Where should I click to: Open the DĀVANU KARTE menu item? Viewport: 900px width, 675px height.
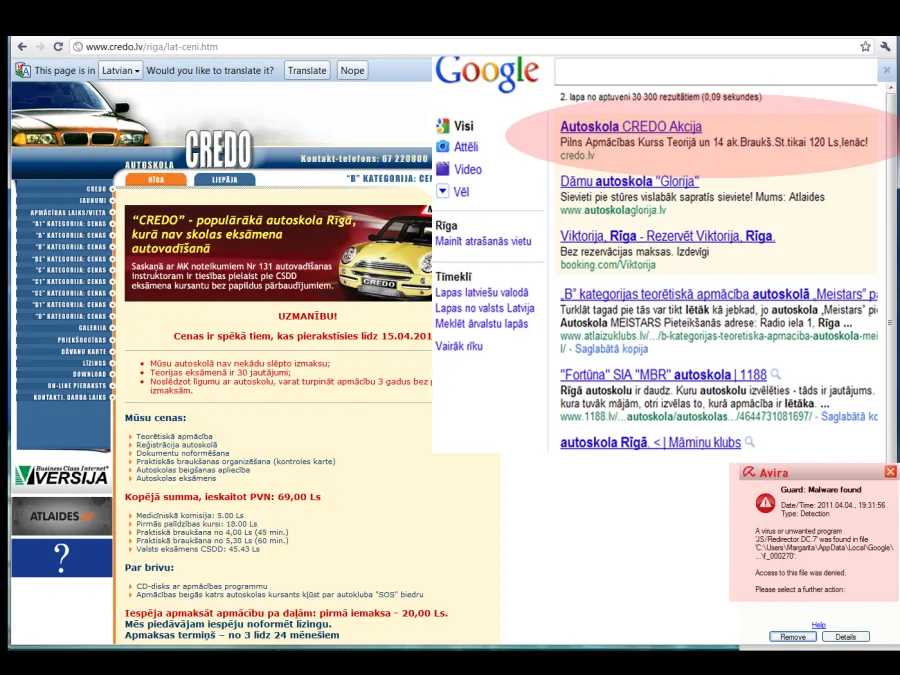[84, 351]
